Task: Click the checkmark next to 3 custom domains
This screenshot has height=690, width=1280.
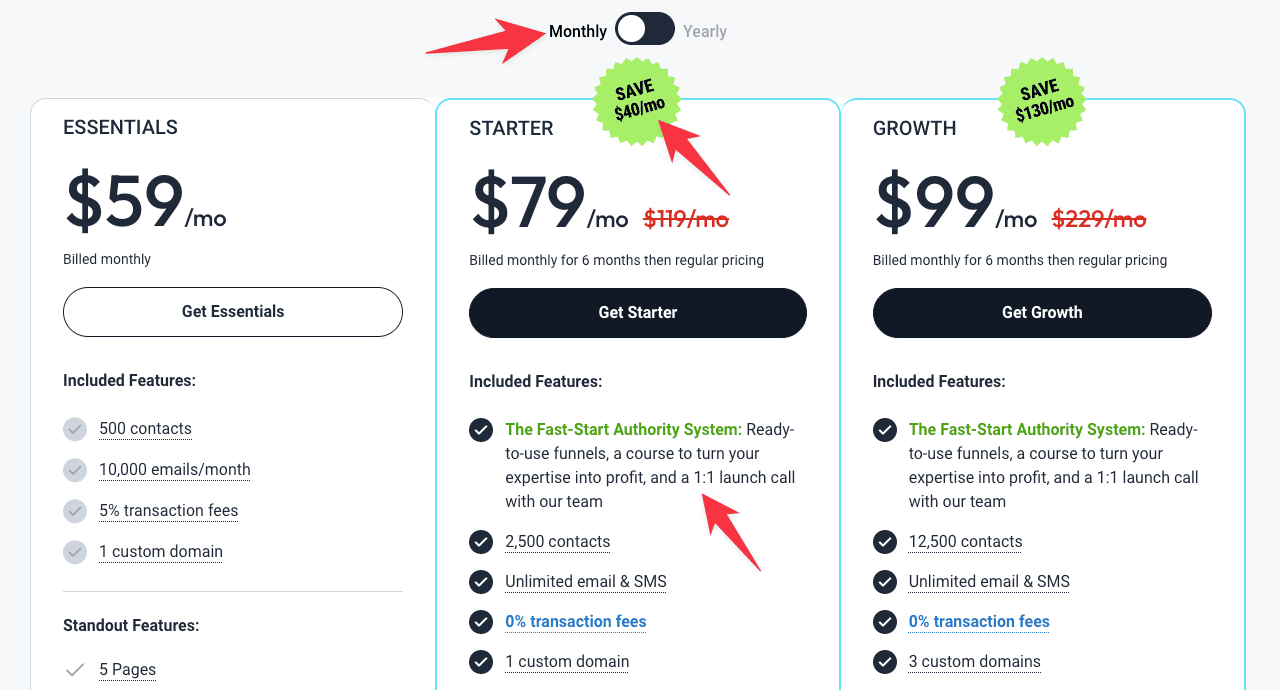Action: (884, 661)
